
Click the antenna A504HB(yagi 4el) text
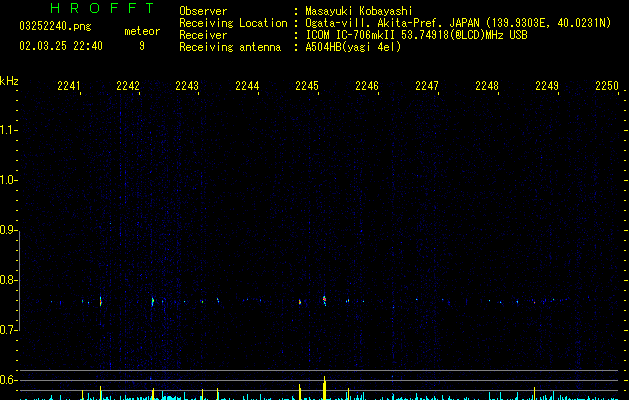tap(353, 47)
